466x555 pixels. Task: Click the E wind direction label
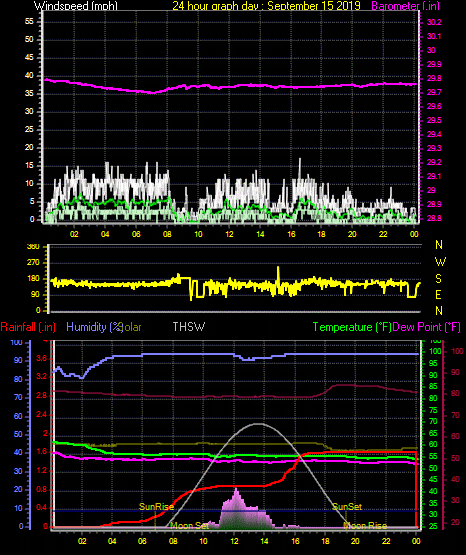438,294
